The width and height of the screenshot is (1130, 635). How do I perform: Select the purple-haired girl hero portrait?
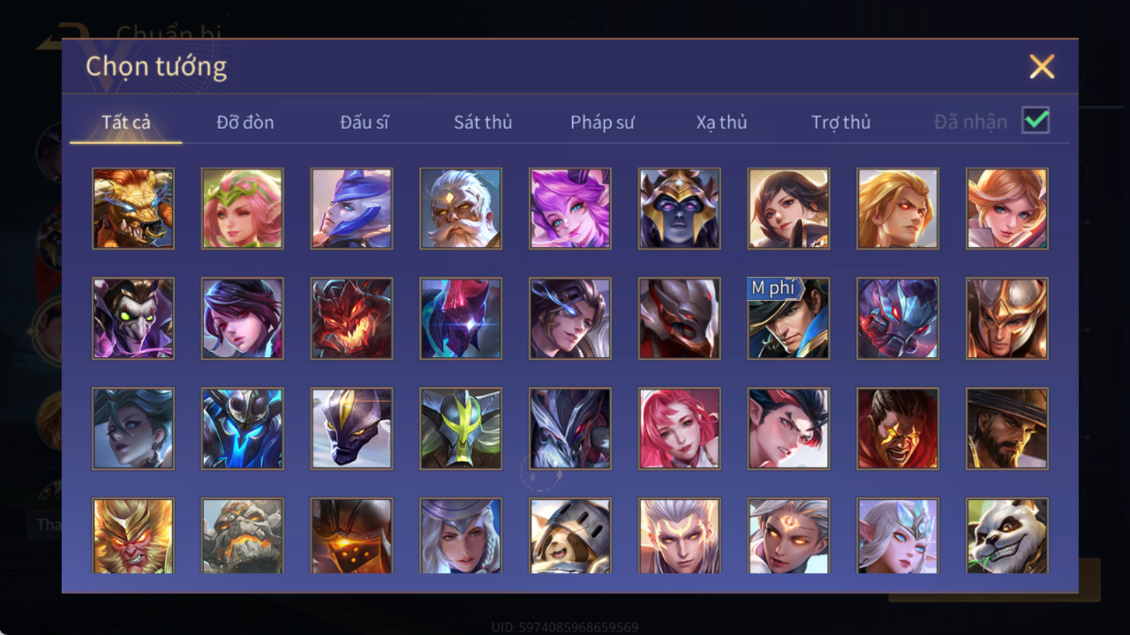(x=570, y=209)
